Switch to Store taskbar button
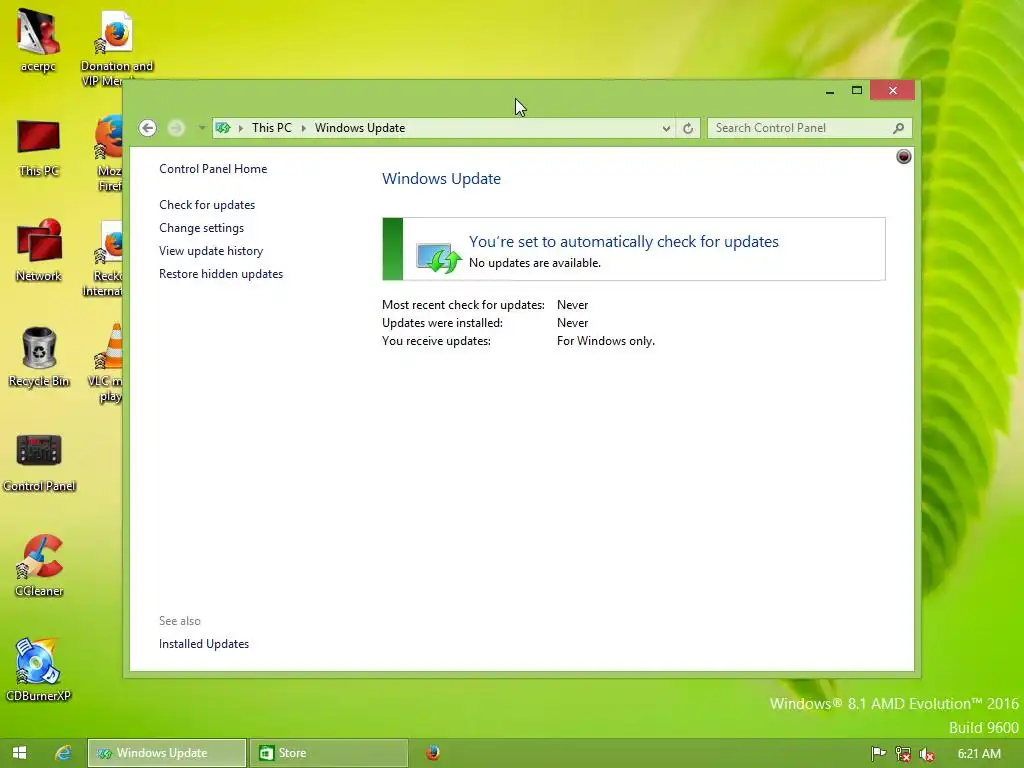This screenshot has width=1024, height=768. tap(329, 753)
